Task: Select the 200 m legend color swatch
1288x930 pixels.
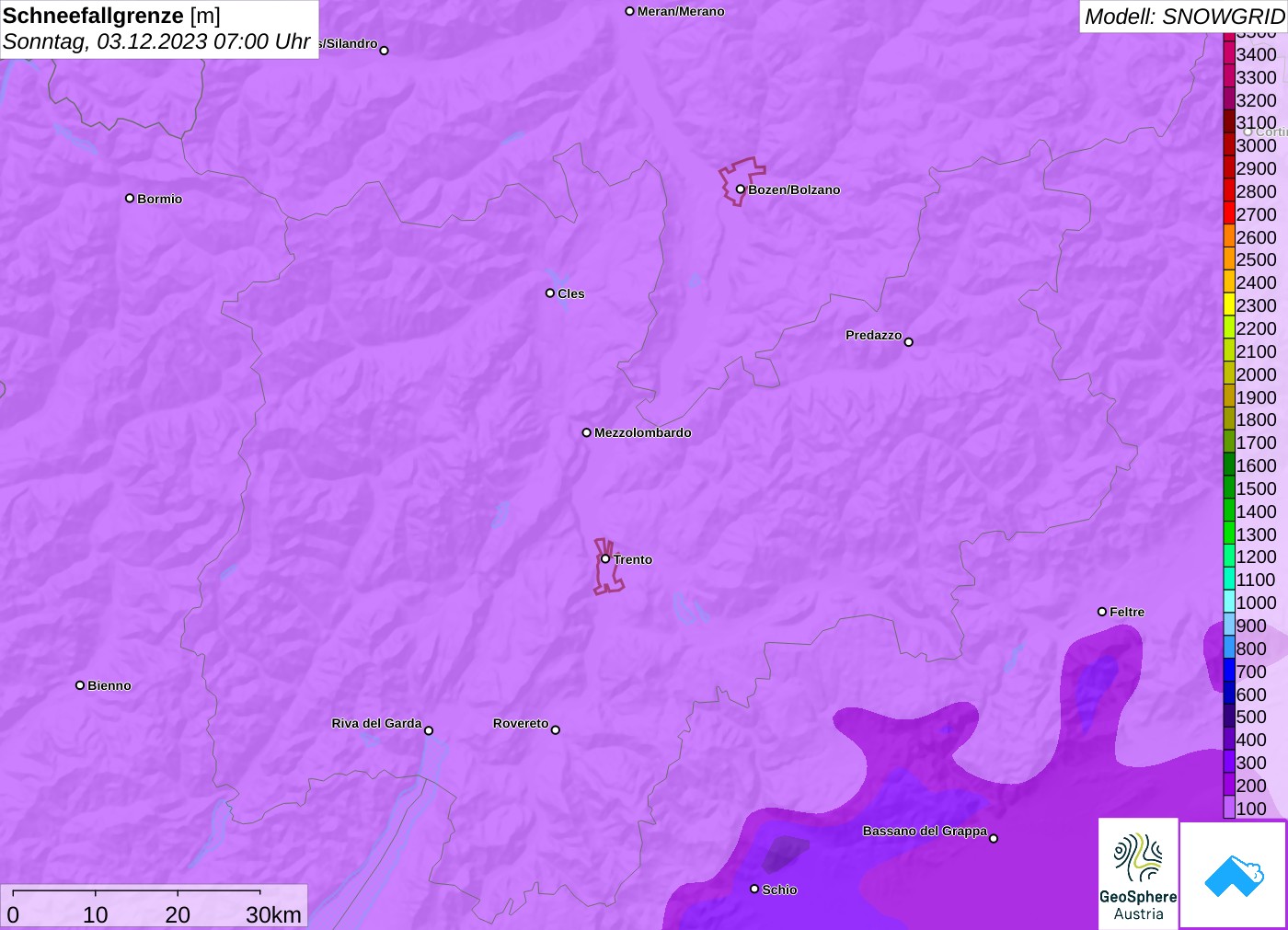Action: pyautogui.click(x=1229, y=785)
